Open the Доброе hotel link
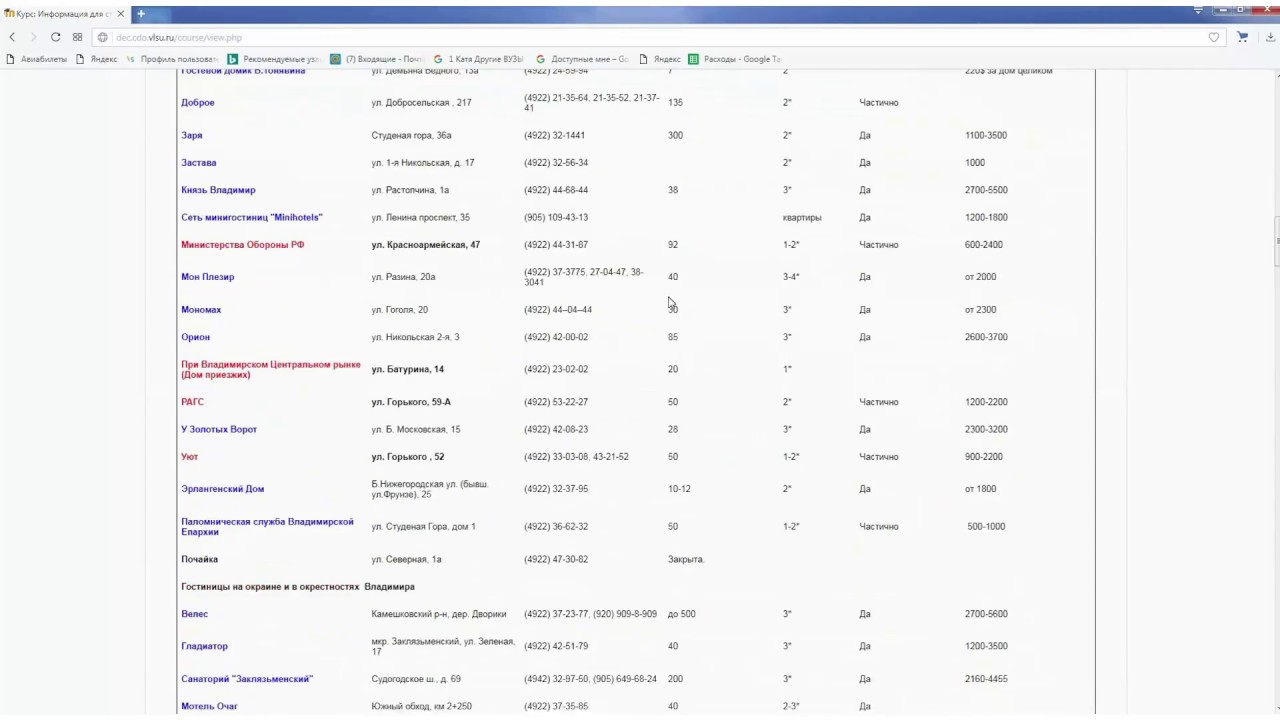This screenshot has height=720, width=1280. tap(197, 102)
